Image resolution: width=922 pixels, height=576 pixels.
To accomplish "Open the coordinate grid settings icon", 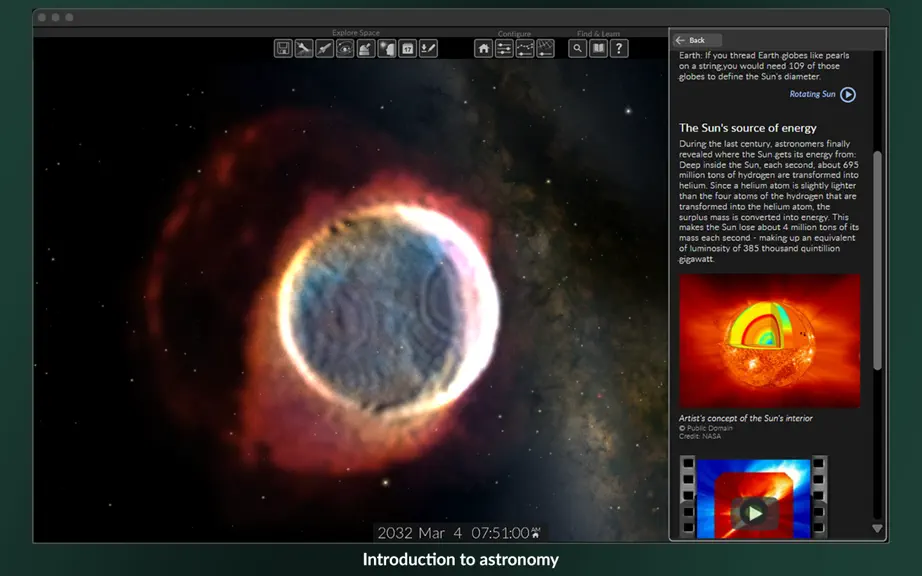I will (x=545, y=48).
